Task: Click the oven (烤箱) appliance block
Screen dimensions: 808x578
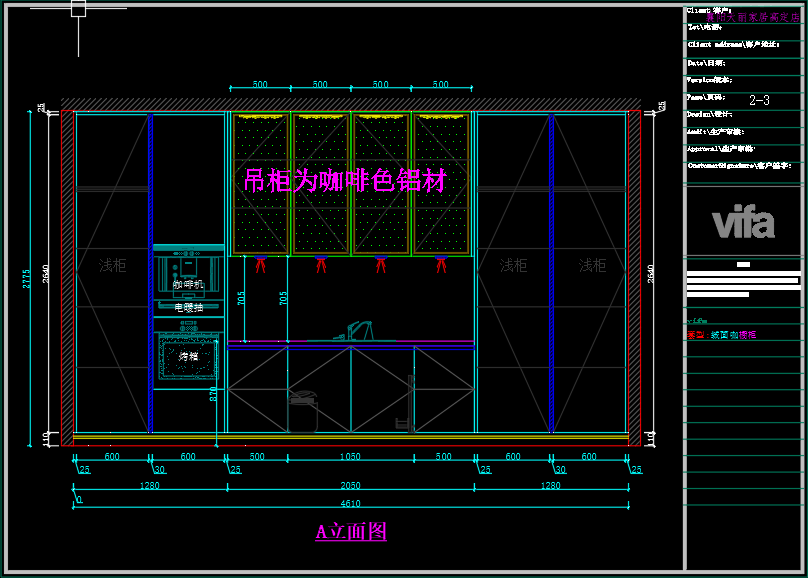Action: [188, 356]
